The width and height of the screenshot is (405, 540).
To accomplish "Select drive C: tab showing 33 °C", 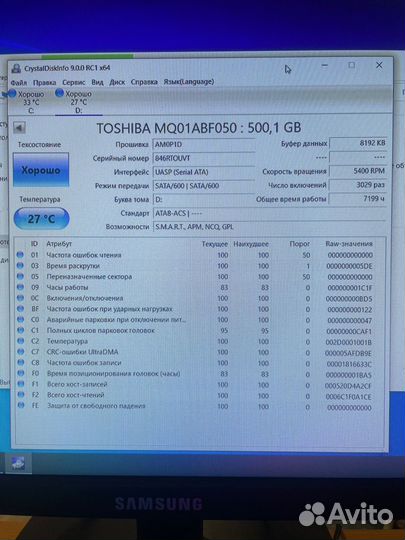I will [29, 102].
